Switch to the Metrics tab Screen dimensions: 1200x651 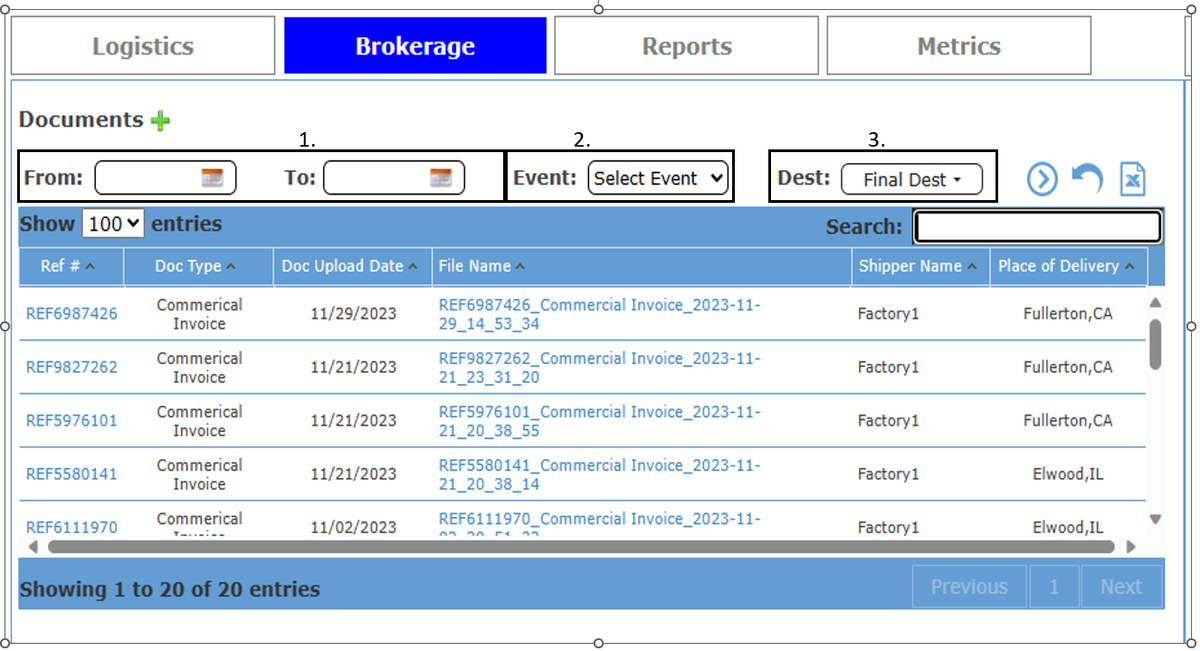click(x=959, y=46)
